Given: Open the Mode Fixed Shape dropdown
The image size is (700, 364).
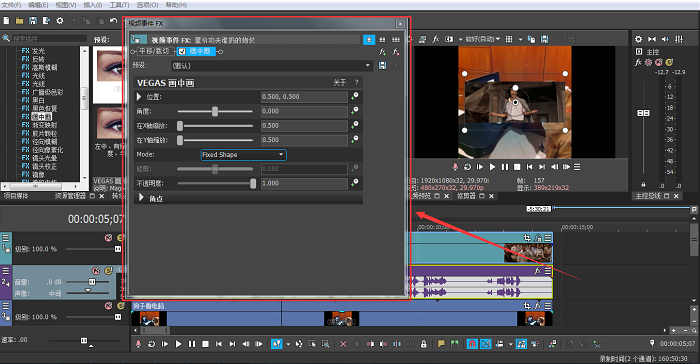Looking at the screenshot, I should pyautogui.click(x=244, y=155).
